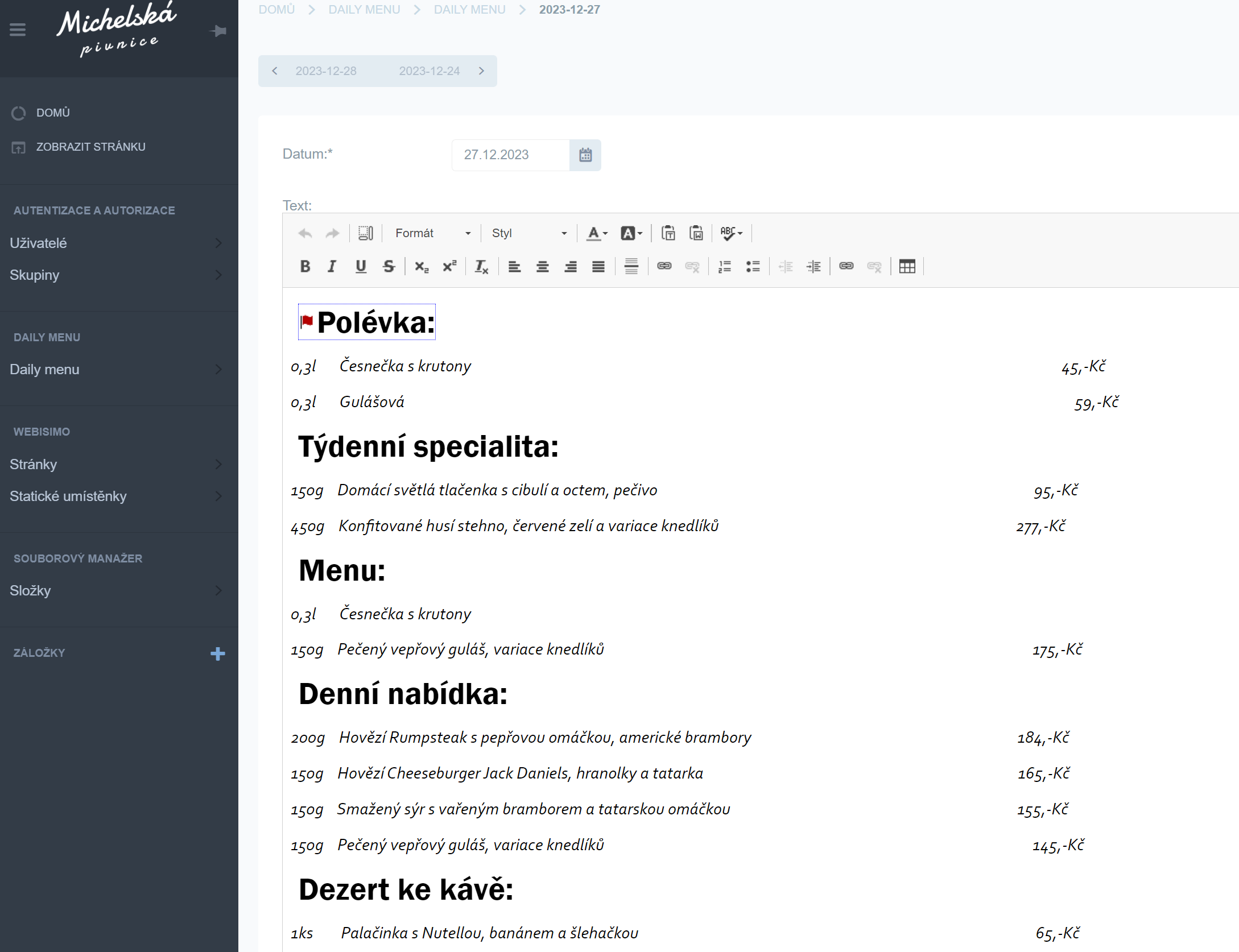This screenshot has height=952, width=1239.
Task: Go to the 2023-12-28 menu link
Action: [x=326, y=71]
